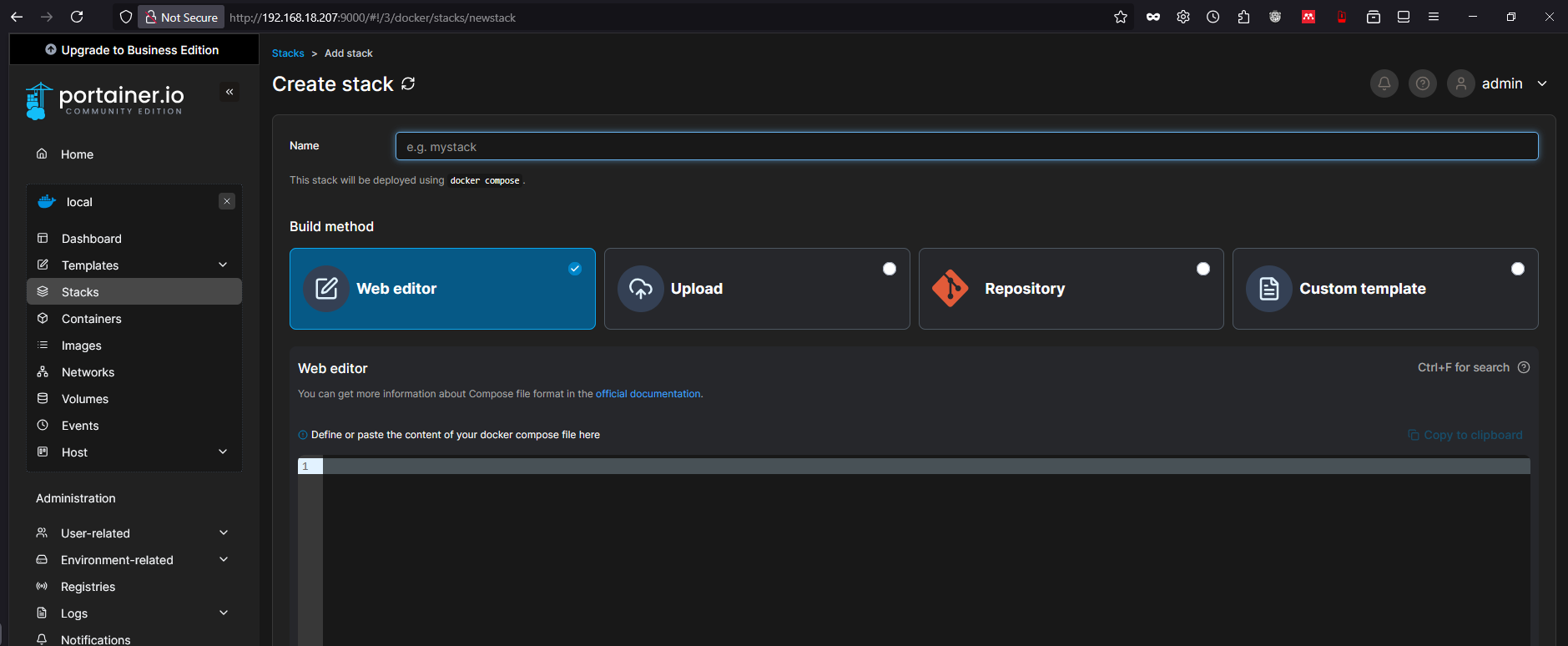Close the local environment with X button
1568x646 pixels.
click(227, 201)
